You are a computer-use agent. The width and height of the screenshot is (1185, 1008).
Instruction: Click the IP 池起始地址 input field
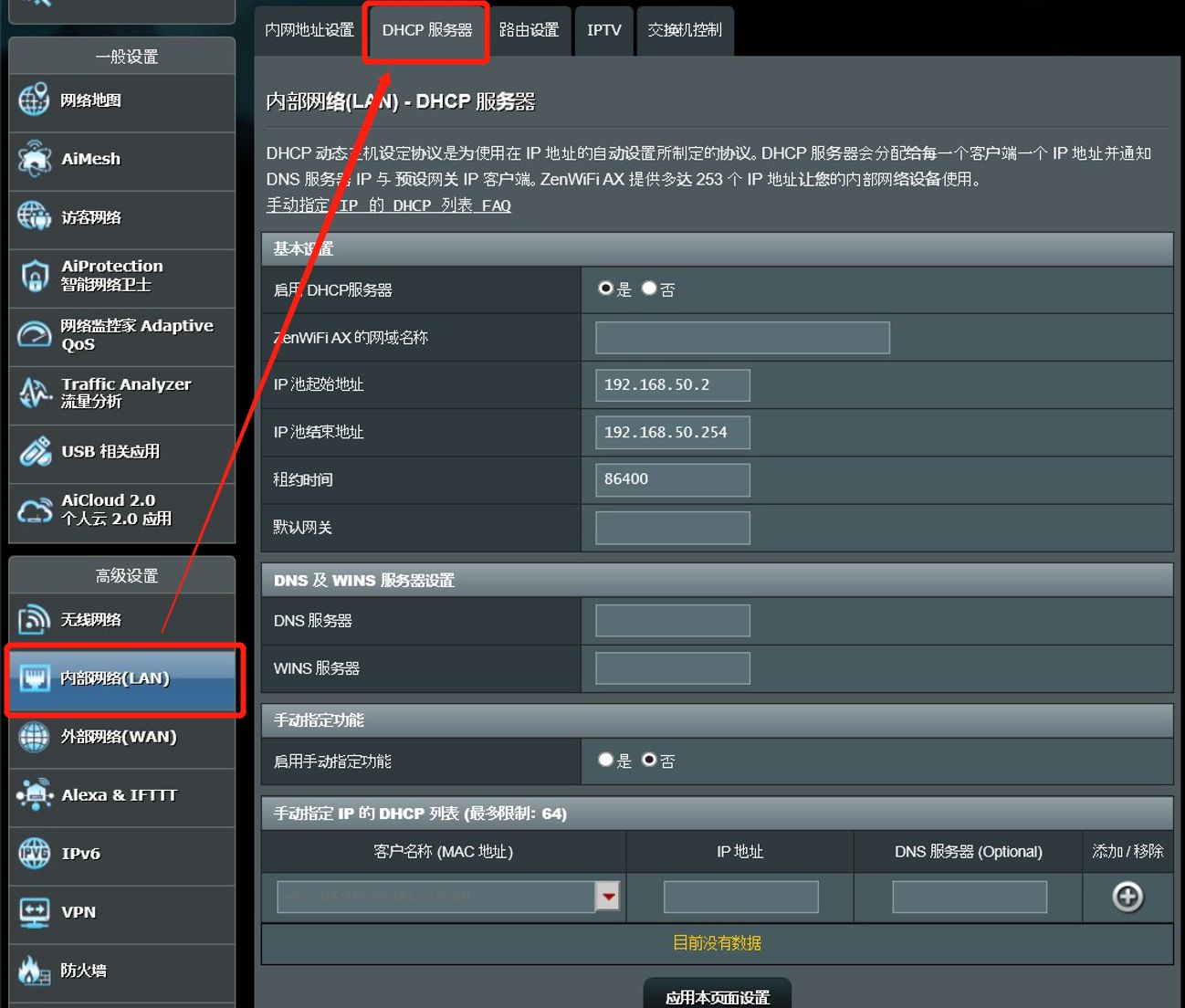(672, 385)
